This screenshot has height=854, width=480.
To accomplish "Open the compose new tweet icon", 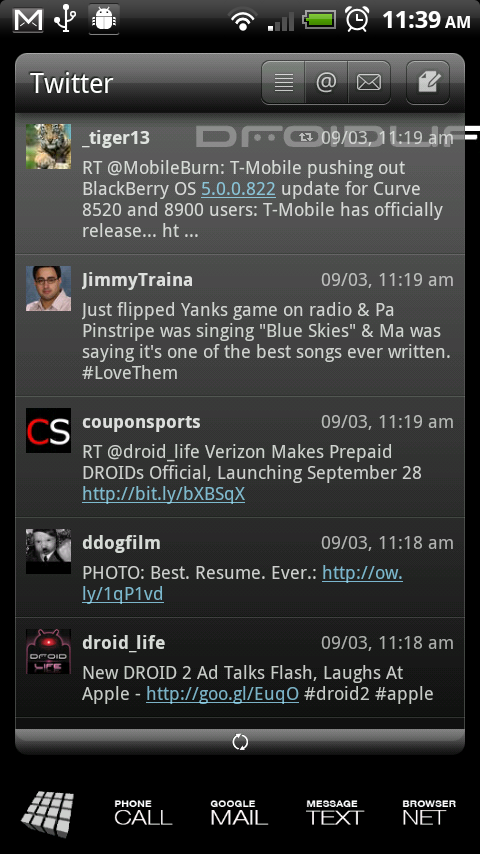I will 428,82.
